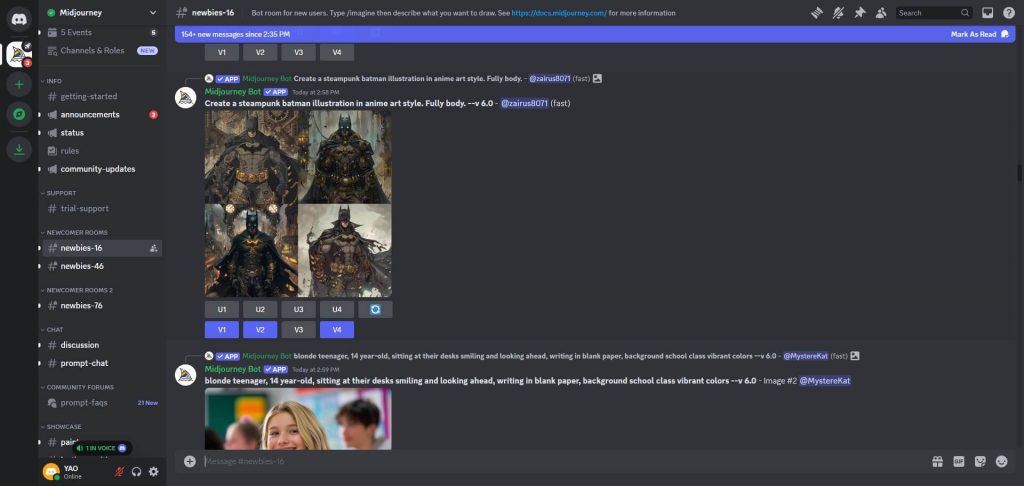Click the Explore Discoverable Servers compass icon
The height and width of the screenshot is (486, 1024).
pyautogui.click(x=19, y=115)
